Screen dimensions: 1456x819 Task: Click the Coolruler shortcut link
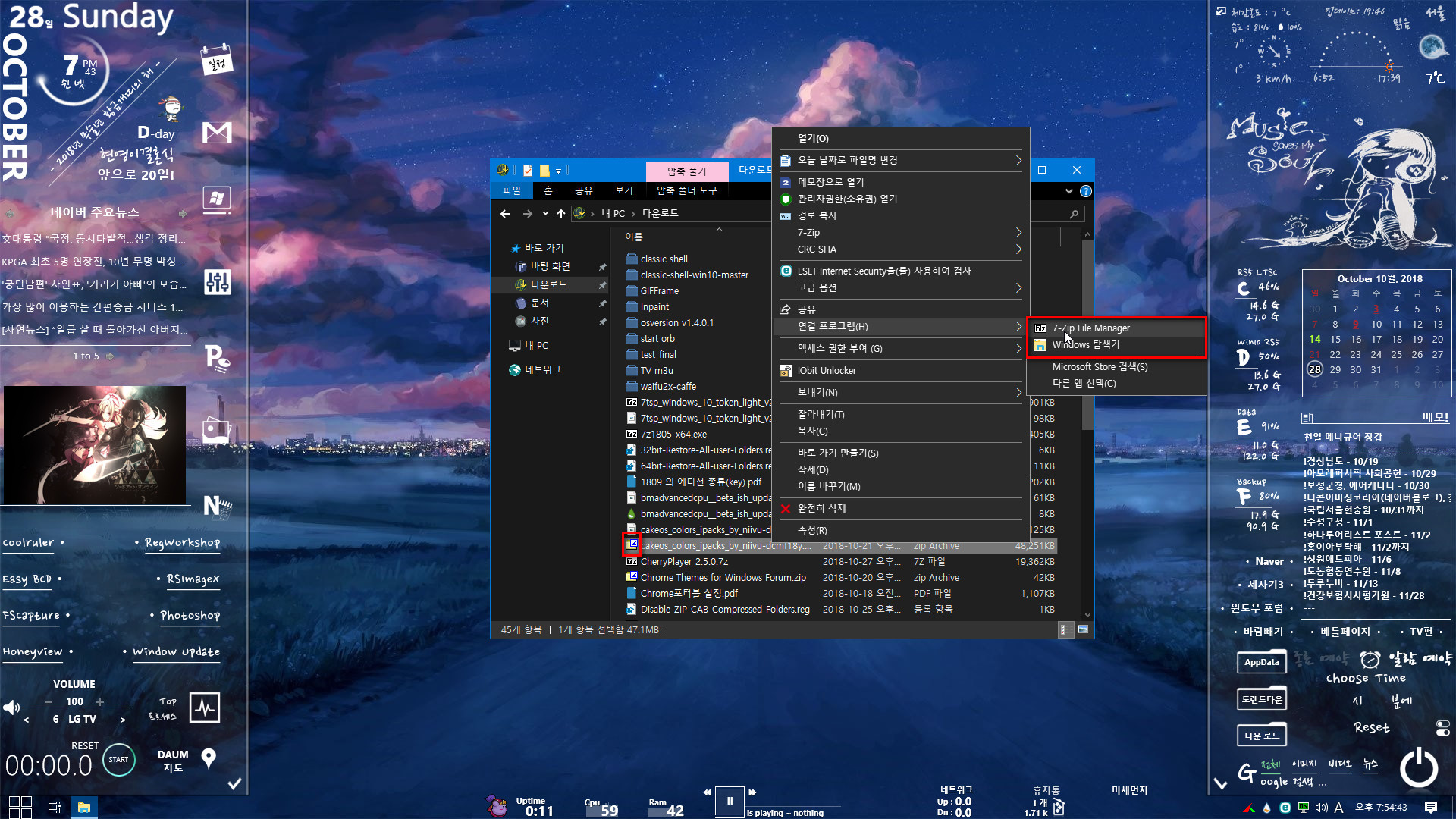click(x=29, y=543)
